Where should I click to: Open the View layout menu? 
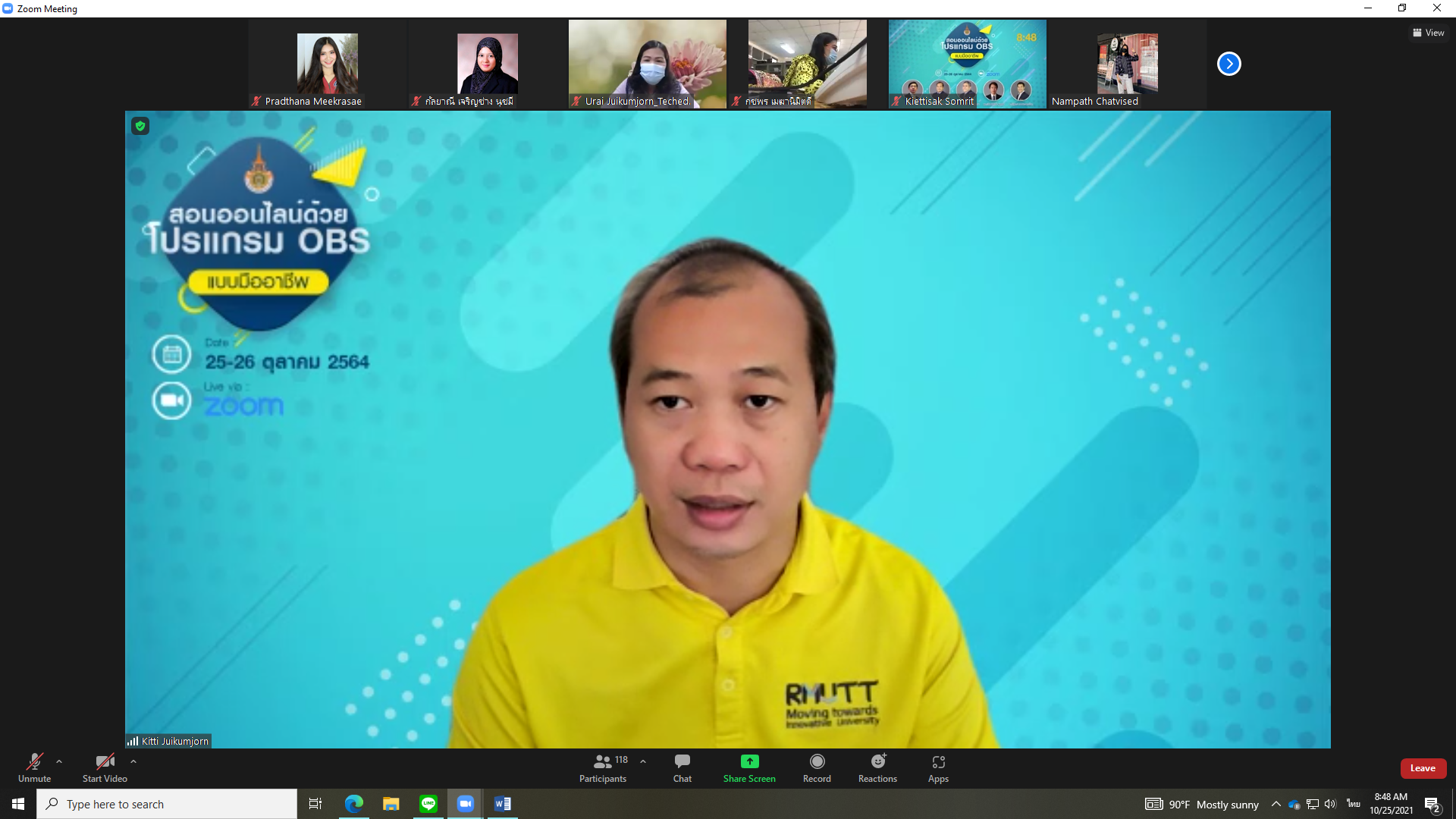coord(1429,33)
